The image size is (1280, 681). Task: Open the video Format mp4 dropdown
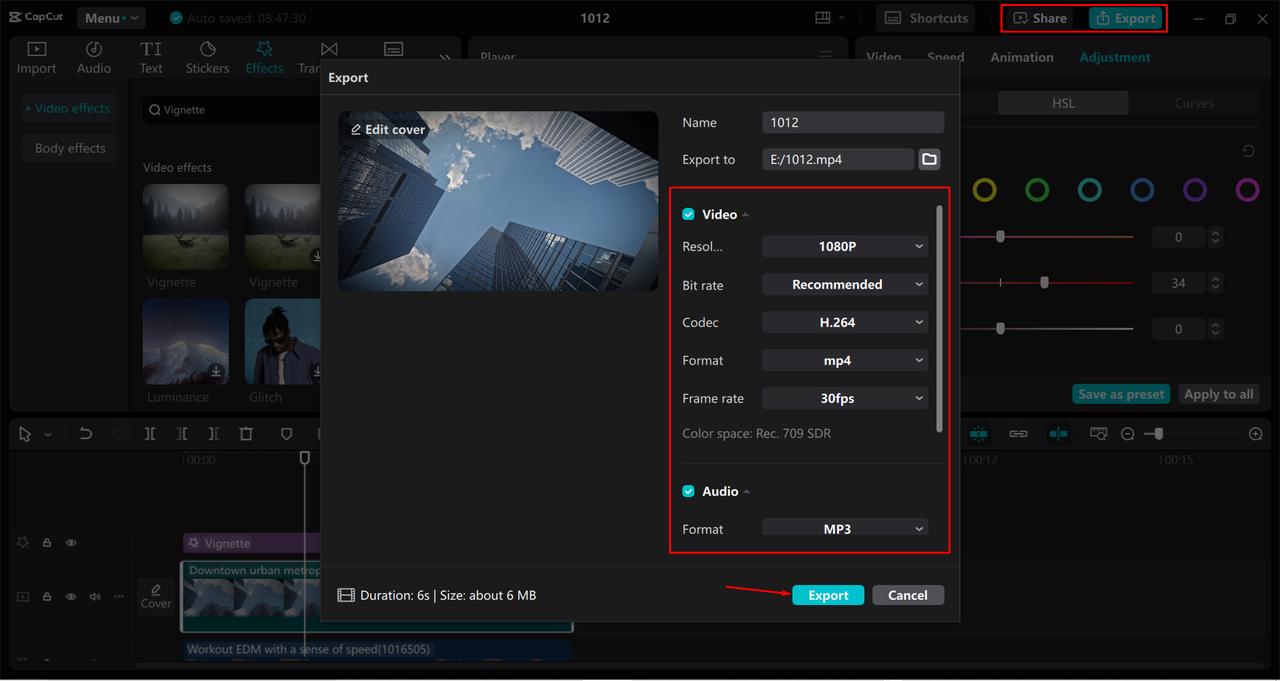coord(845,360)
